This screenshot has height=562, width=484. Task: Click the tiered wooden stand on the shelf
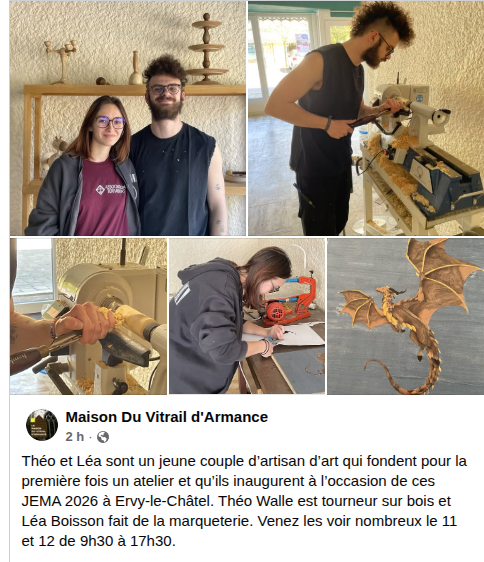point(207,49)
